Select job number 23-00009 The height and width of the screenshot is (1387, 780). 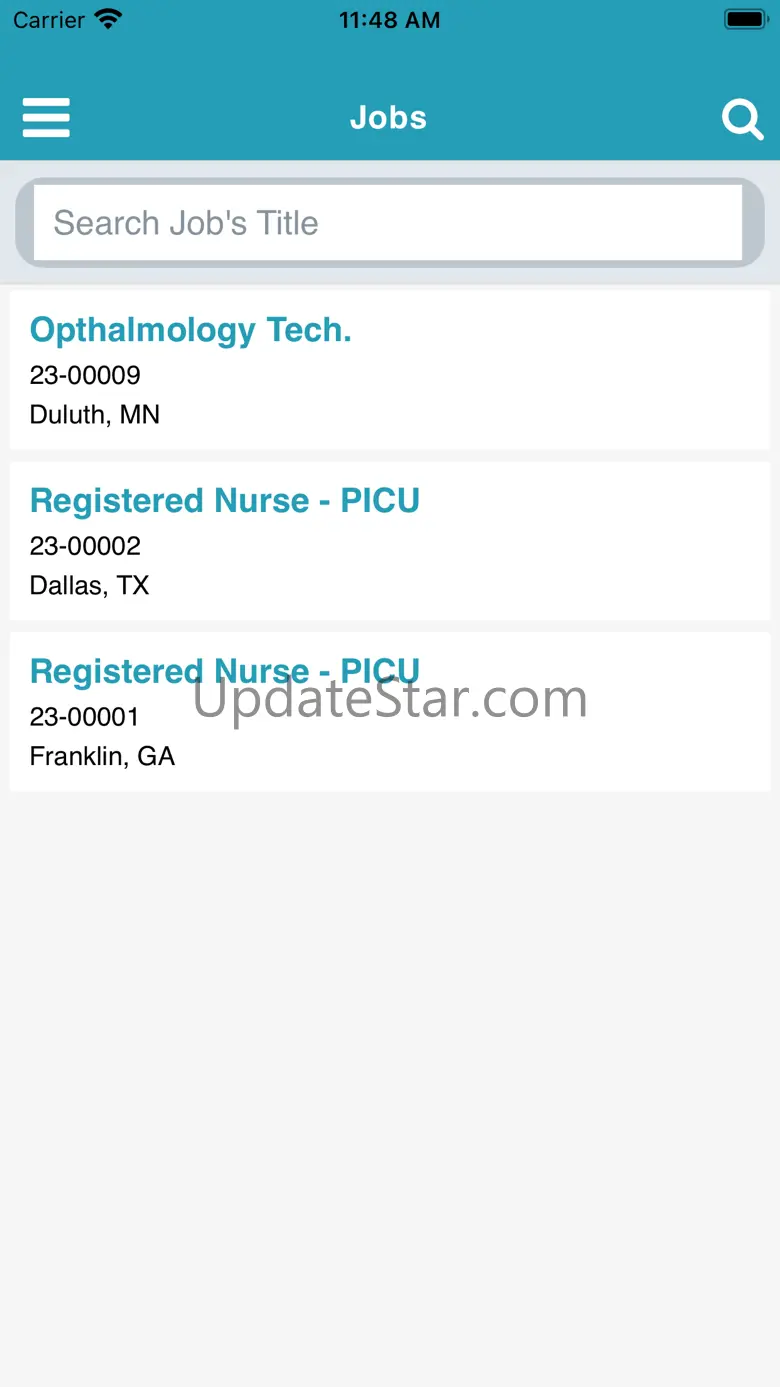tap(85, 376)
